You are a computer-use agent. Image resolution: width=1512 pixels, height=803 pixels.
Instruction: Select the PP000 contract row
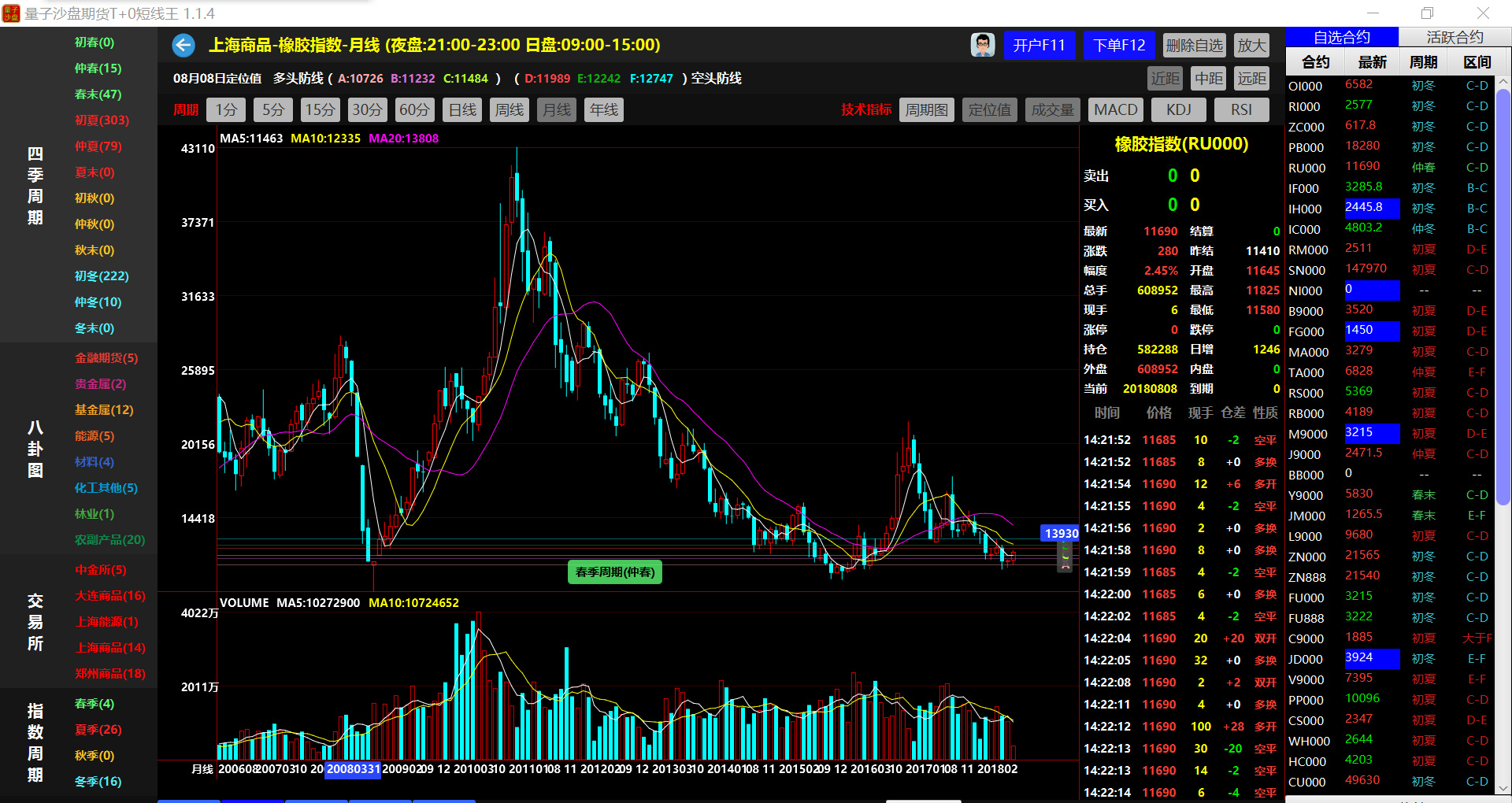[1391, 699]
